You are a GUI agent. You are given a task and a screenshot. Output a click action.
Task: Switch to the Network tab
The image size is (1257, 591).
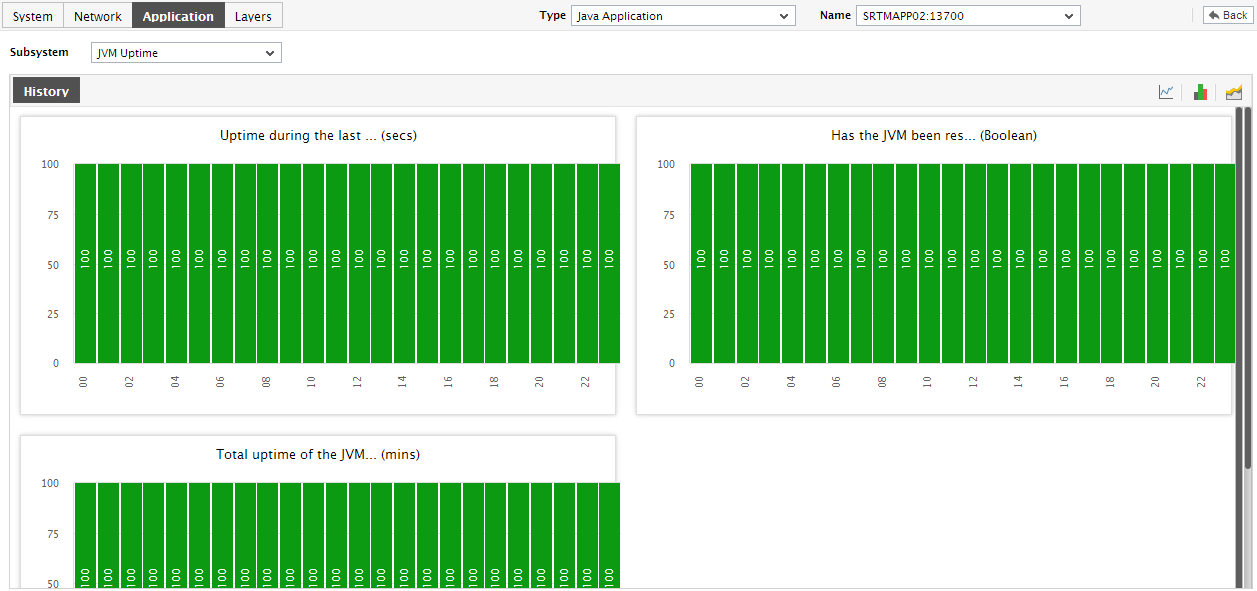click(x=98, y=16)
